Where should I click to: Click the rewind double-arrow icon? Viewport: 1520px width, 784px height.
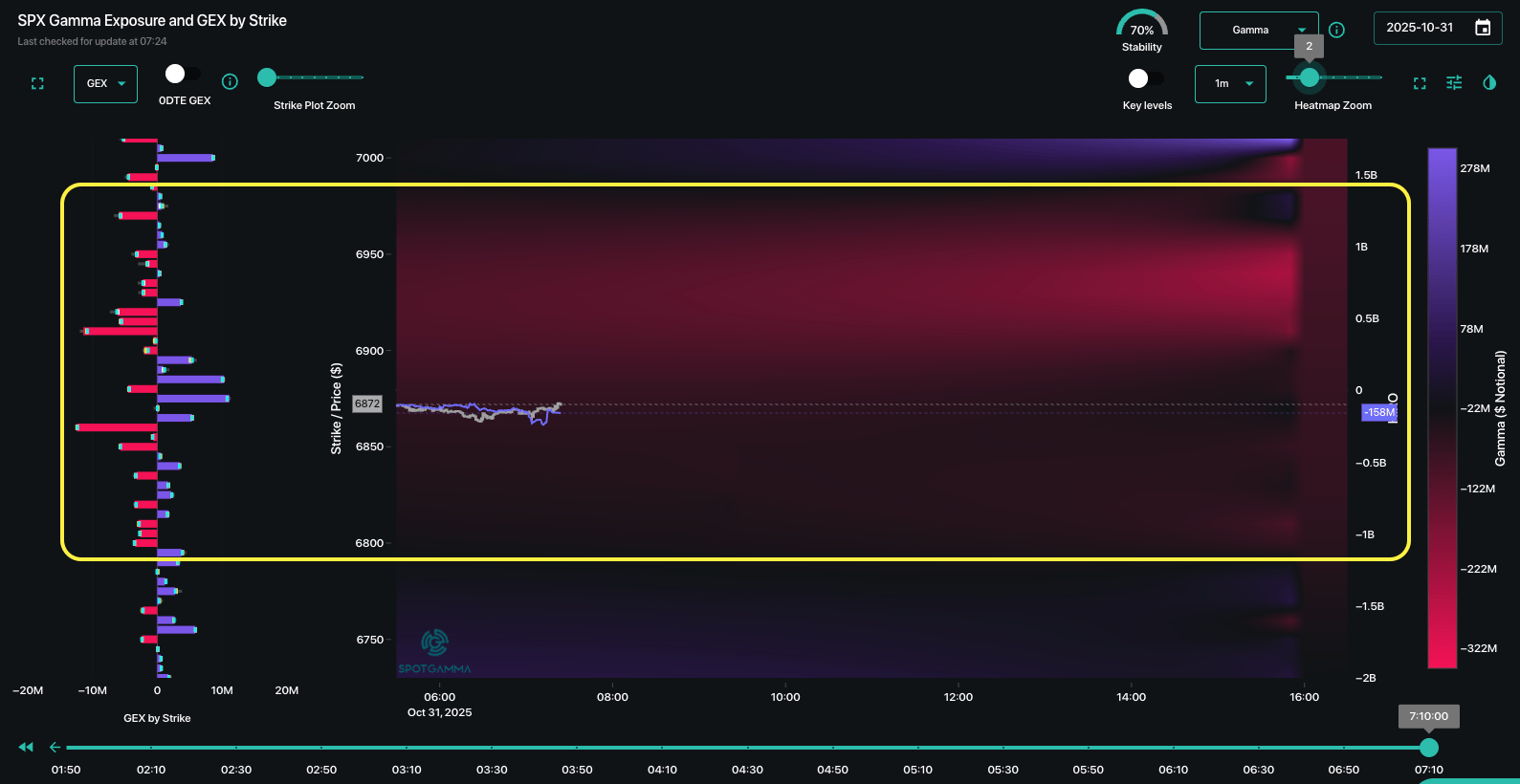(26, 747)
